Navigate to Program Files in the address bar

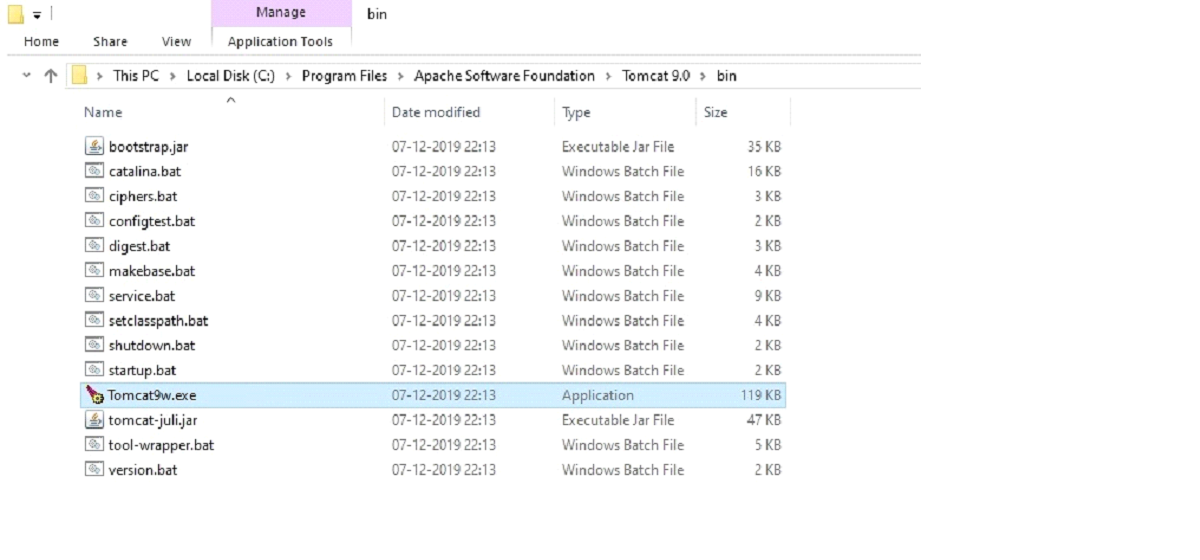344,76
